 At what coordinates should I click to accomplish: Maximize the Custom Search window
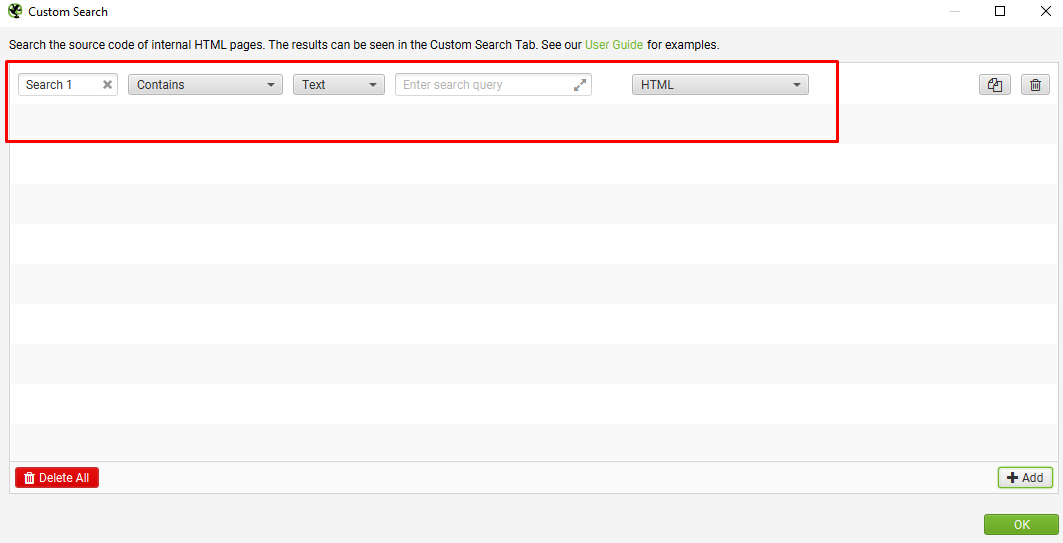pos(1000,12)
